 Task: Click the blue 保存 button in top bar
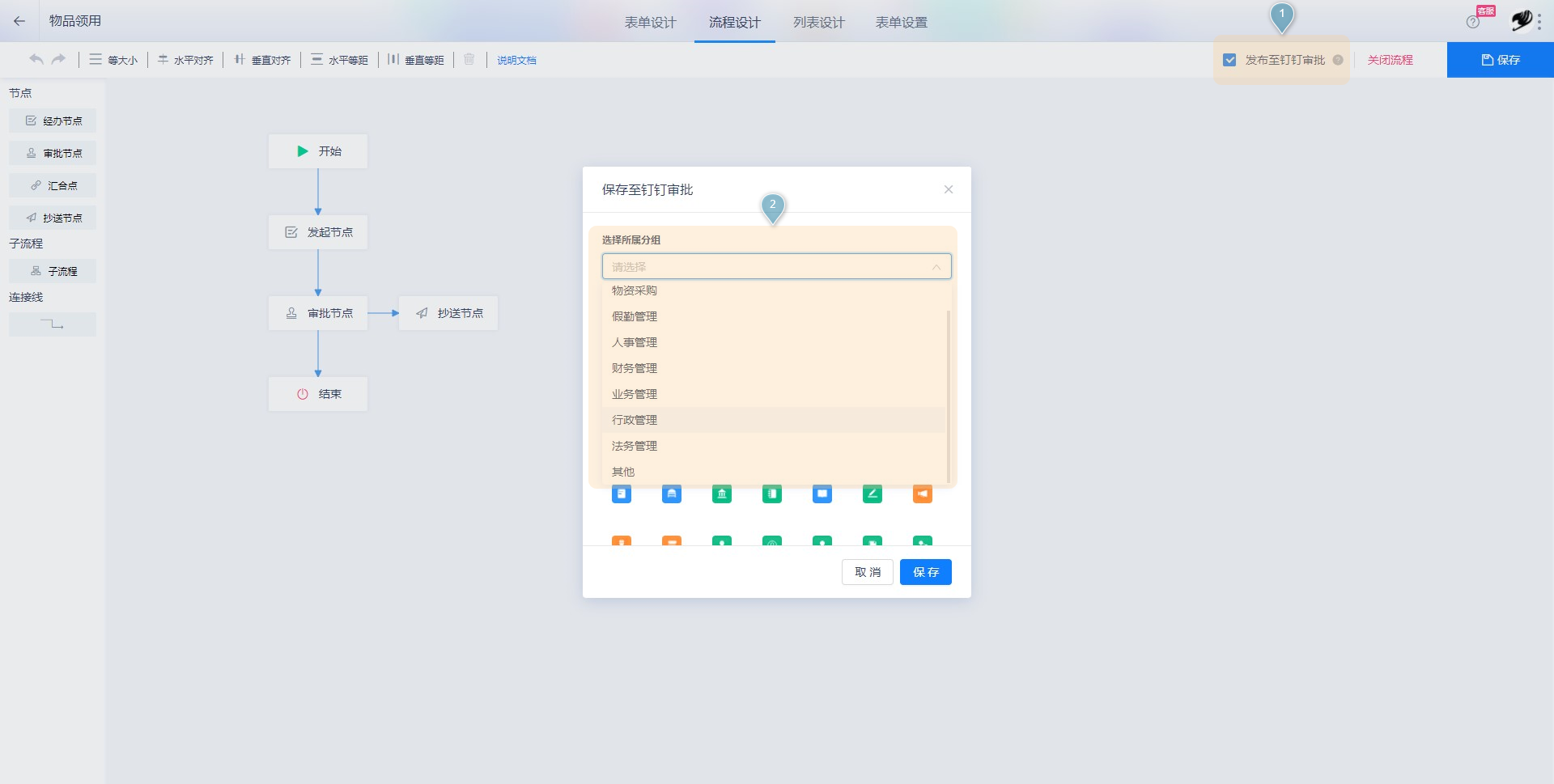point(1501,60)
